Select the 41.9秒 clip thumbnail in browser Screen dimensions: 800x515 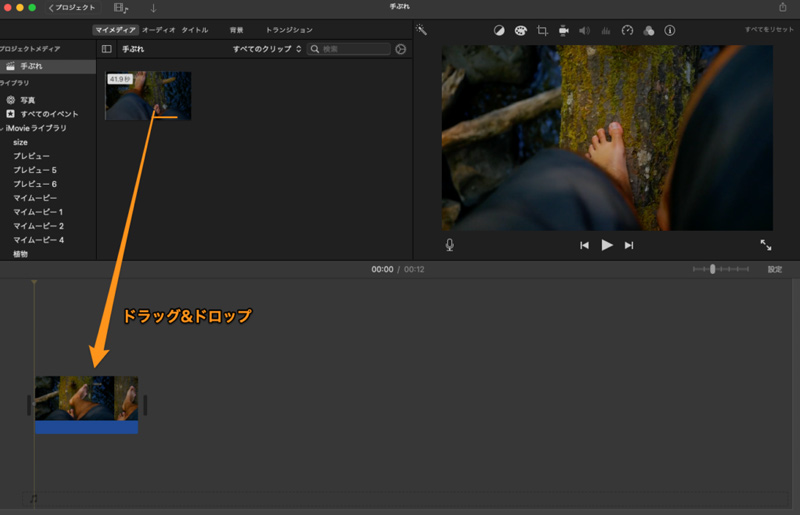click(148, 95)
